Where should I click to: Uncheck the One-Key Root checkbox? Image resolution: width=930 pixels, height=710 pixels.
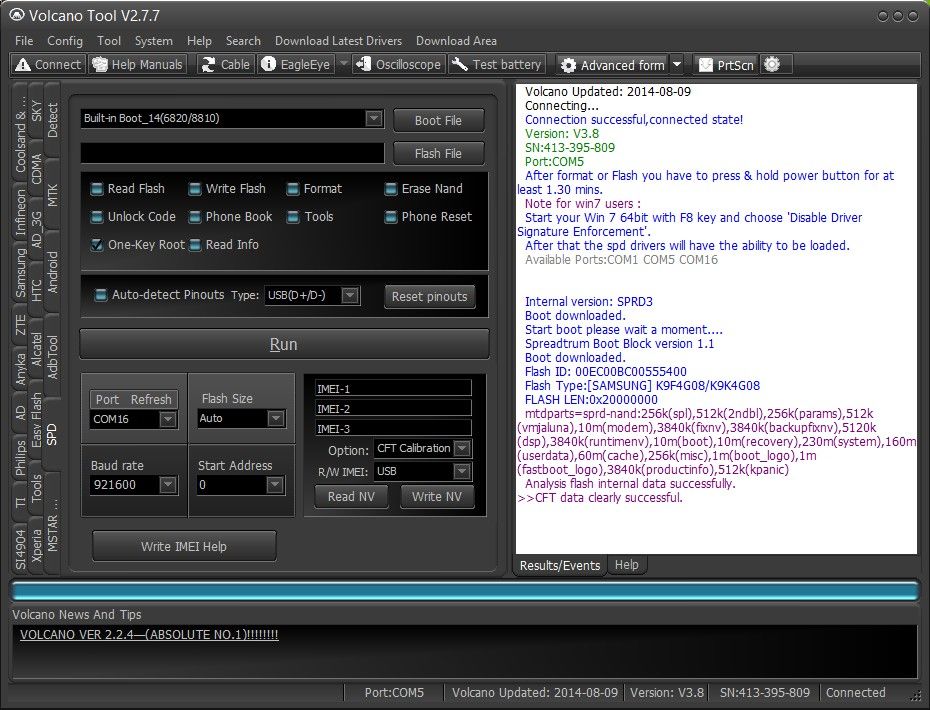(x=97, y=245)
